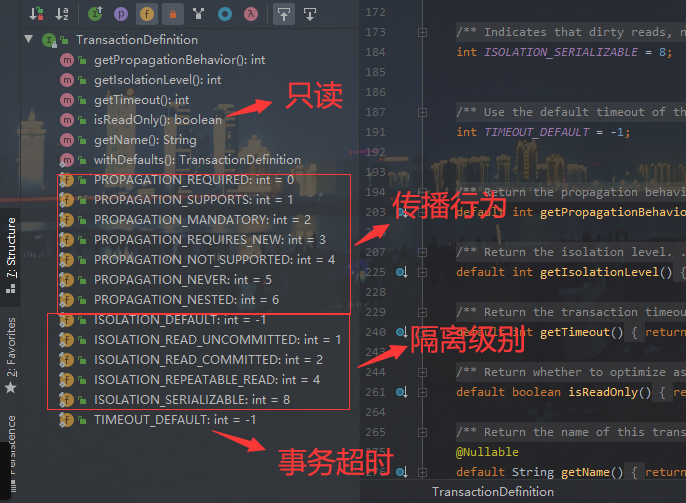Toggle Show non-public members
The height and width of the screenshot is (503, 686).
pos(173,14)
